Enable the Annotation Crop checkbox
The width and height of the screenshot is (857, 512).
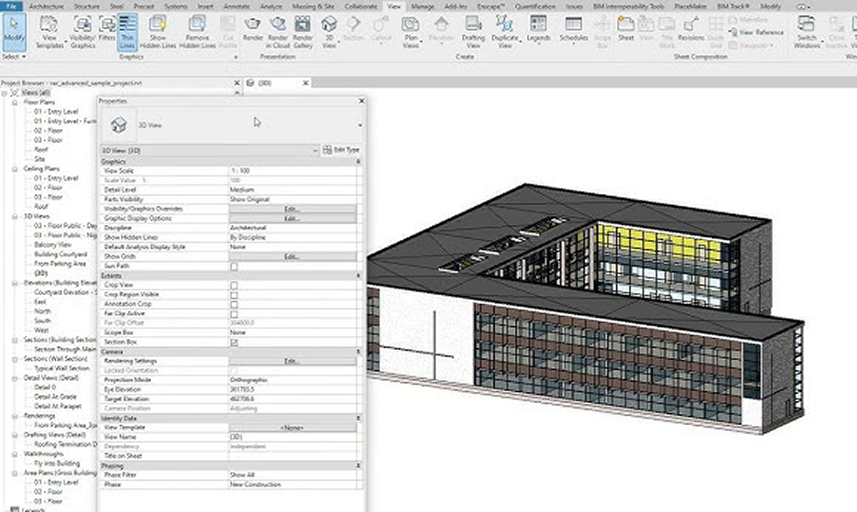[x=234, y=305]
